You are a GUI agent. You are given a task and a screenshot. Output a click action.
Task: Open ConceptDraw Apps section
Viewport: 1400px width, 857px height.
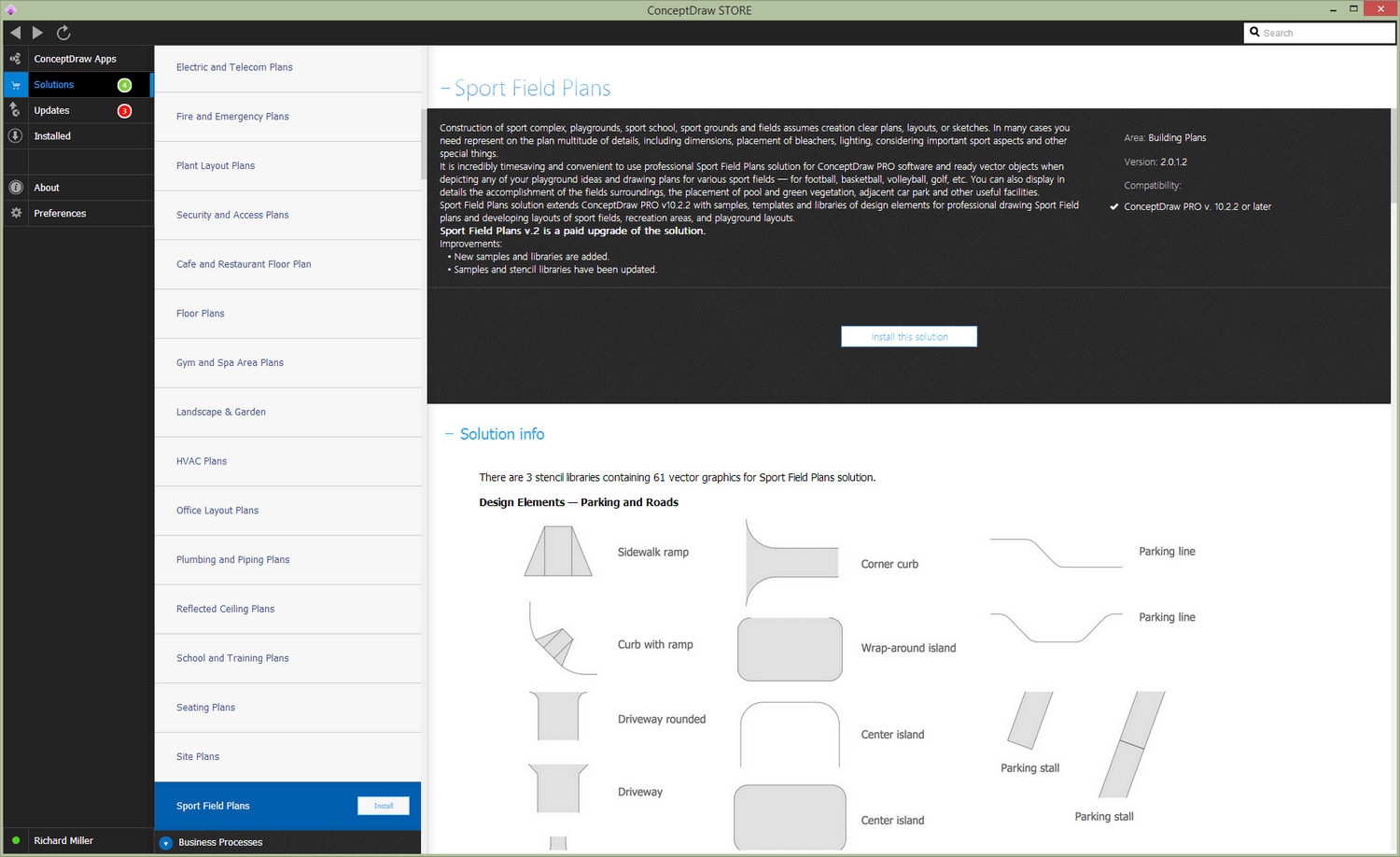(x=77, y=59)
